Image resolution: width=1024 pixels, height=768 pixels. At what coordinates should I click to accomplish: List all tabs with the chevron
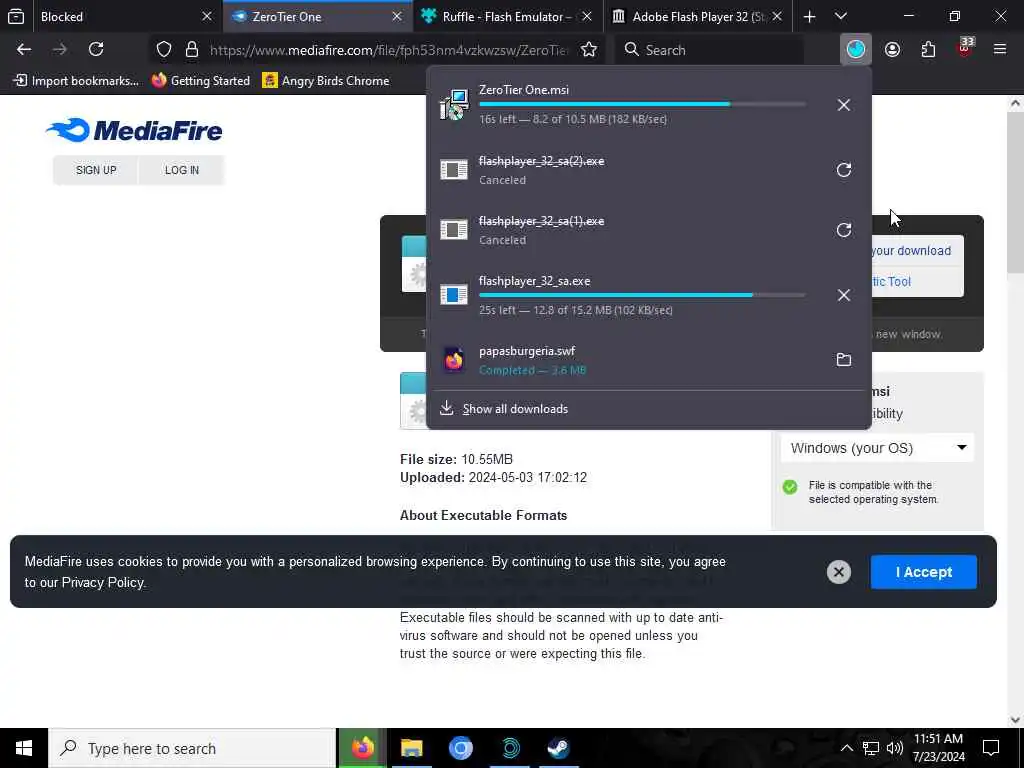click(x=841, y=17)
